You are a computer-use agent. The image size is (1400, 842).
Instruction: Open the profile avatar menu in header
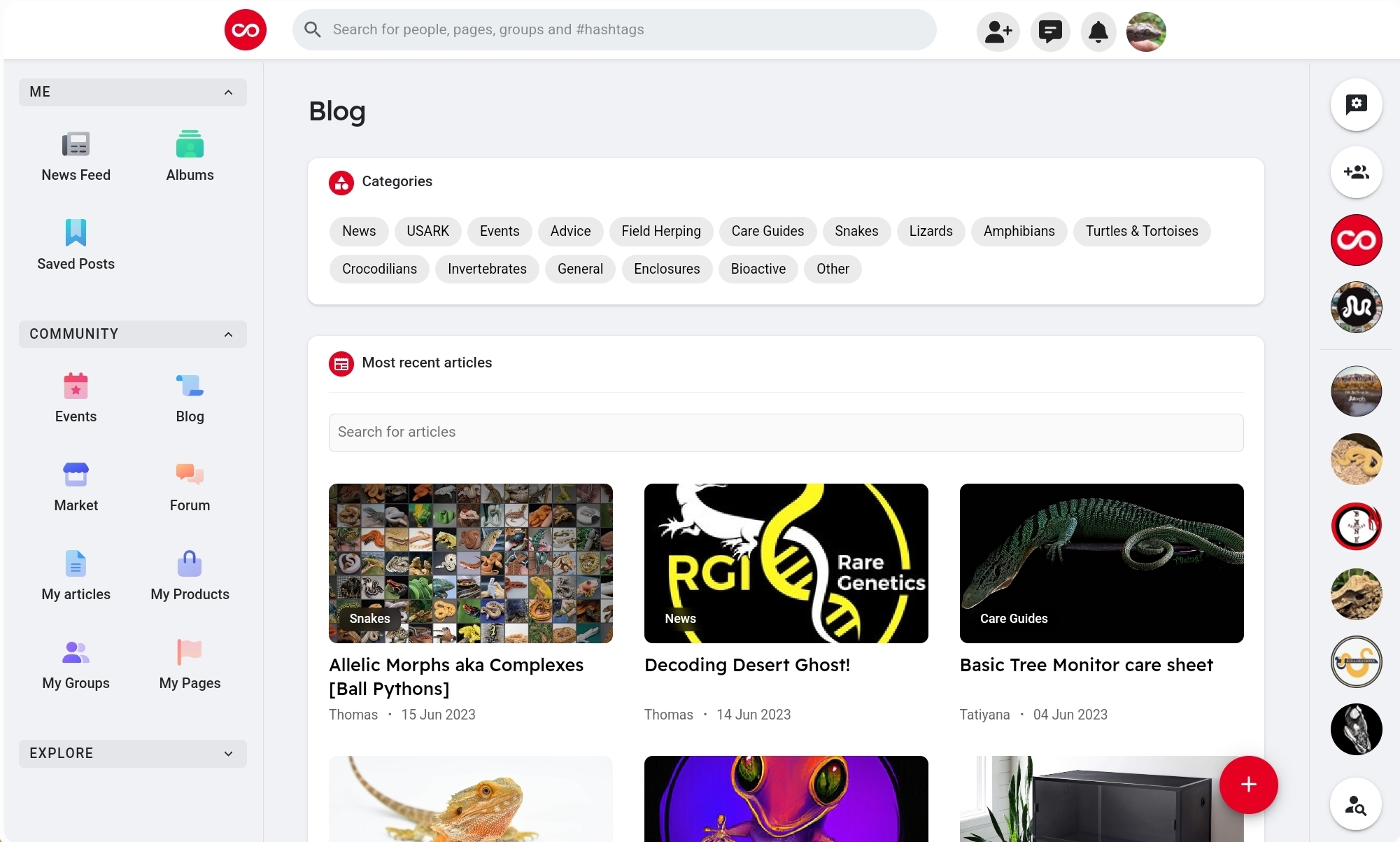point(1146,31)
